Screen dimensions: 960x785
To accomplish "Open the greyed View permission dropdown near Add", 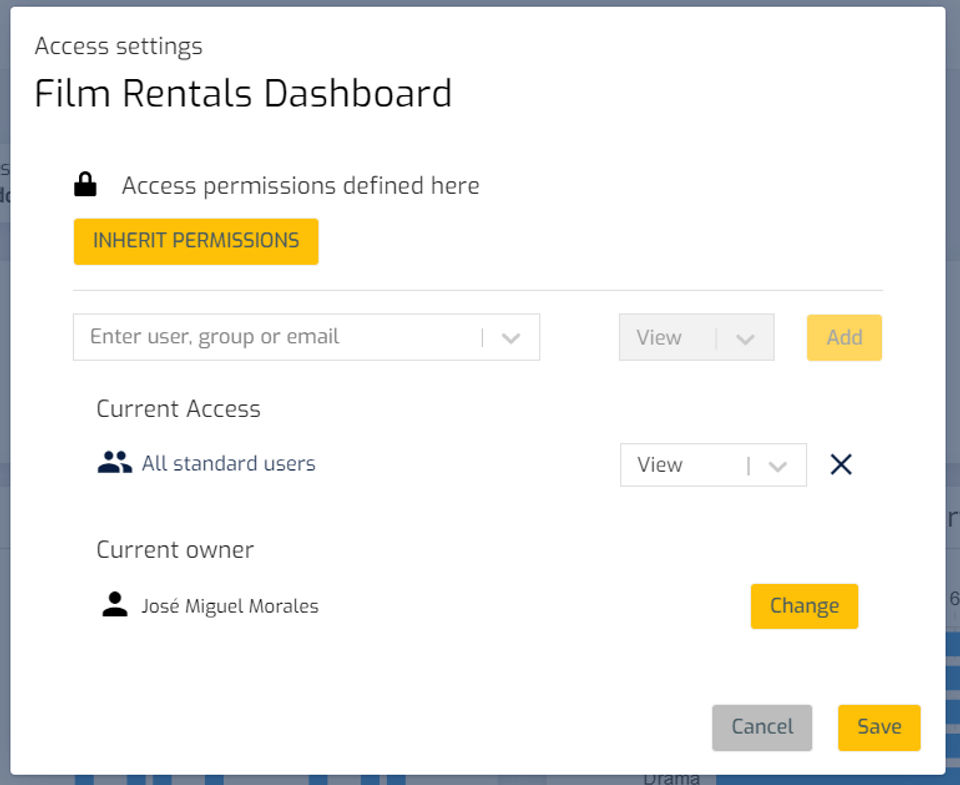I will coord(696,338).
